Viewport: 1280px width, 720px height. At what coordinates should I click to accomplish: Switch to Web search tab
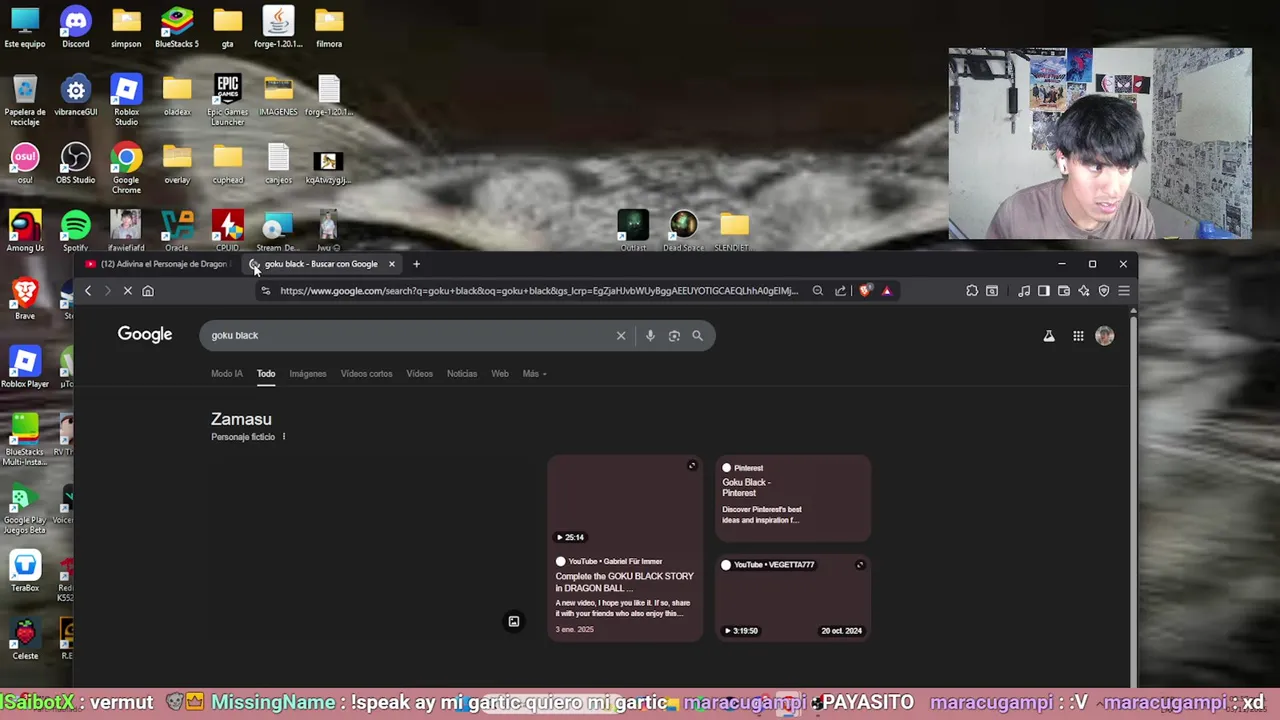click(x=500, y=374)
